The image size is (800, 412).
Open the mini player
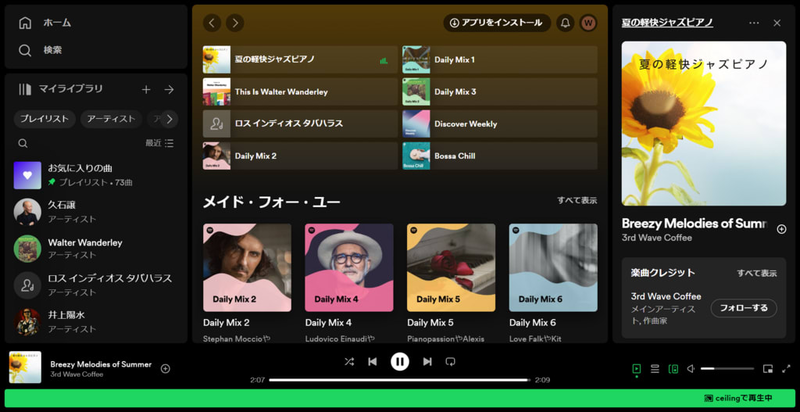pyautogui.click(x=768, y=369)
